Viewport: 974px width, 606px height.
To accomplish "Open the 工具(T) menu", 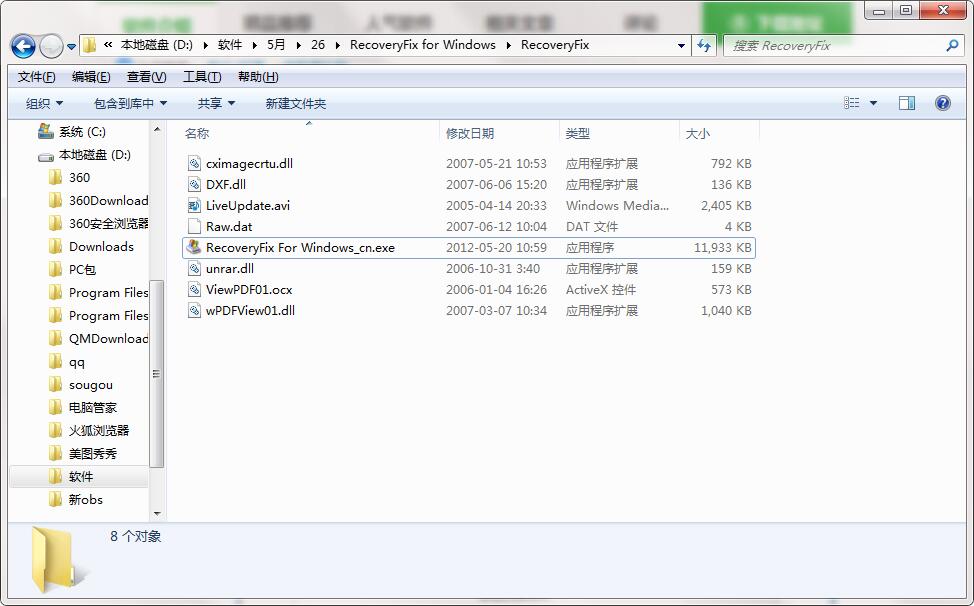I will click(202, 77).
